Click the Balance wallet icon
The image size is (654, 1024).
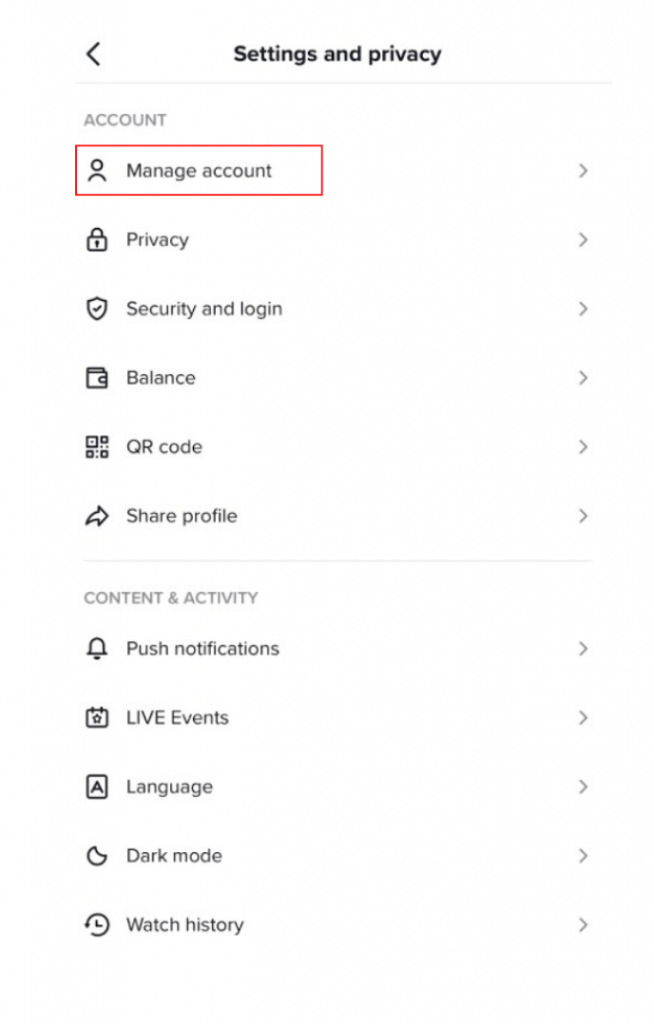pyautogui.click(x=97, y=377)
